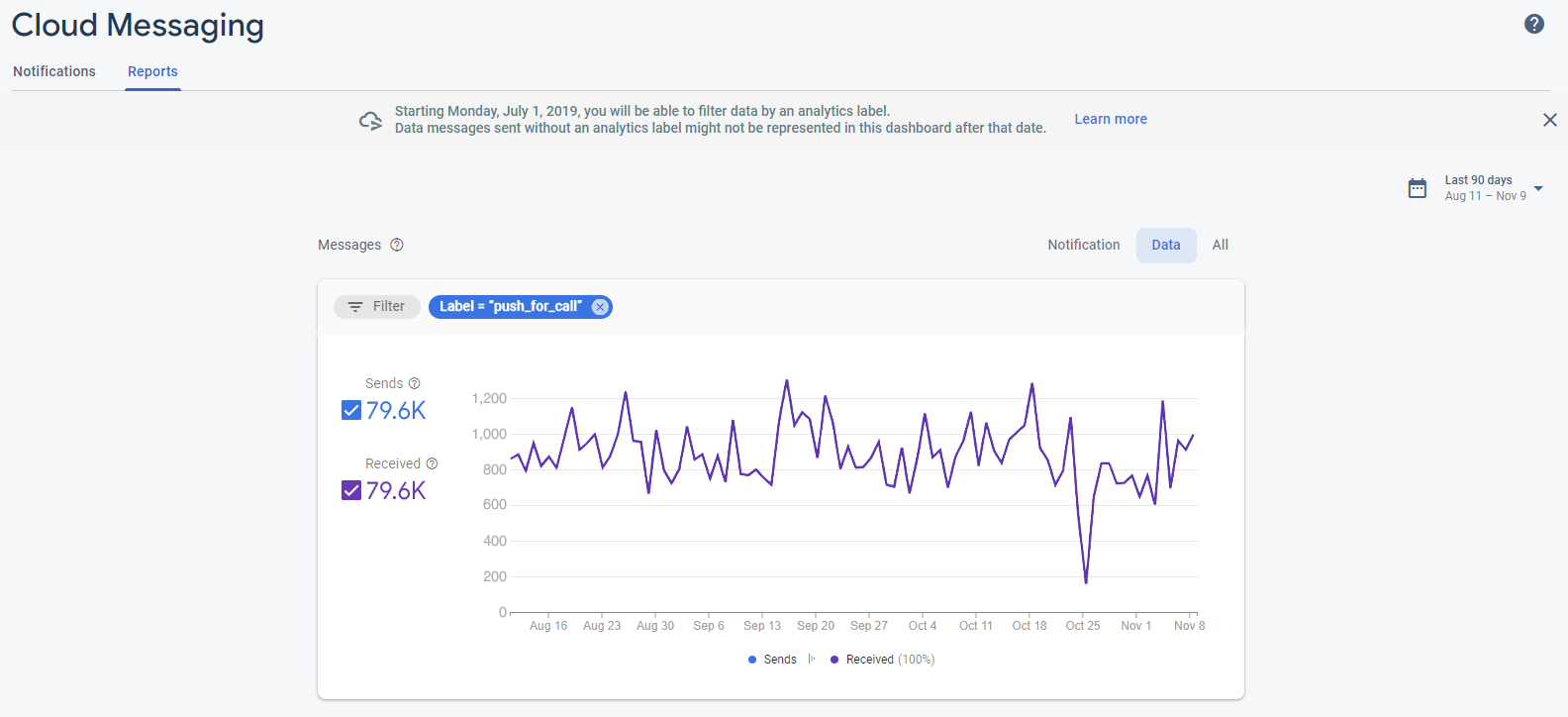Dismiss the analytics label notice banner
Screen dimensions: 1568x717
[1550, 120]
